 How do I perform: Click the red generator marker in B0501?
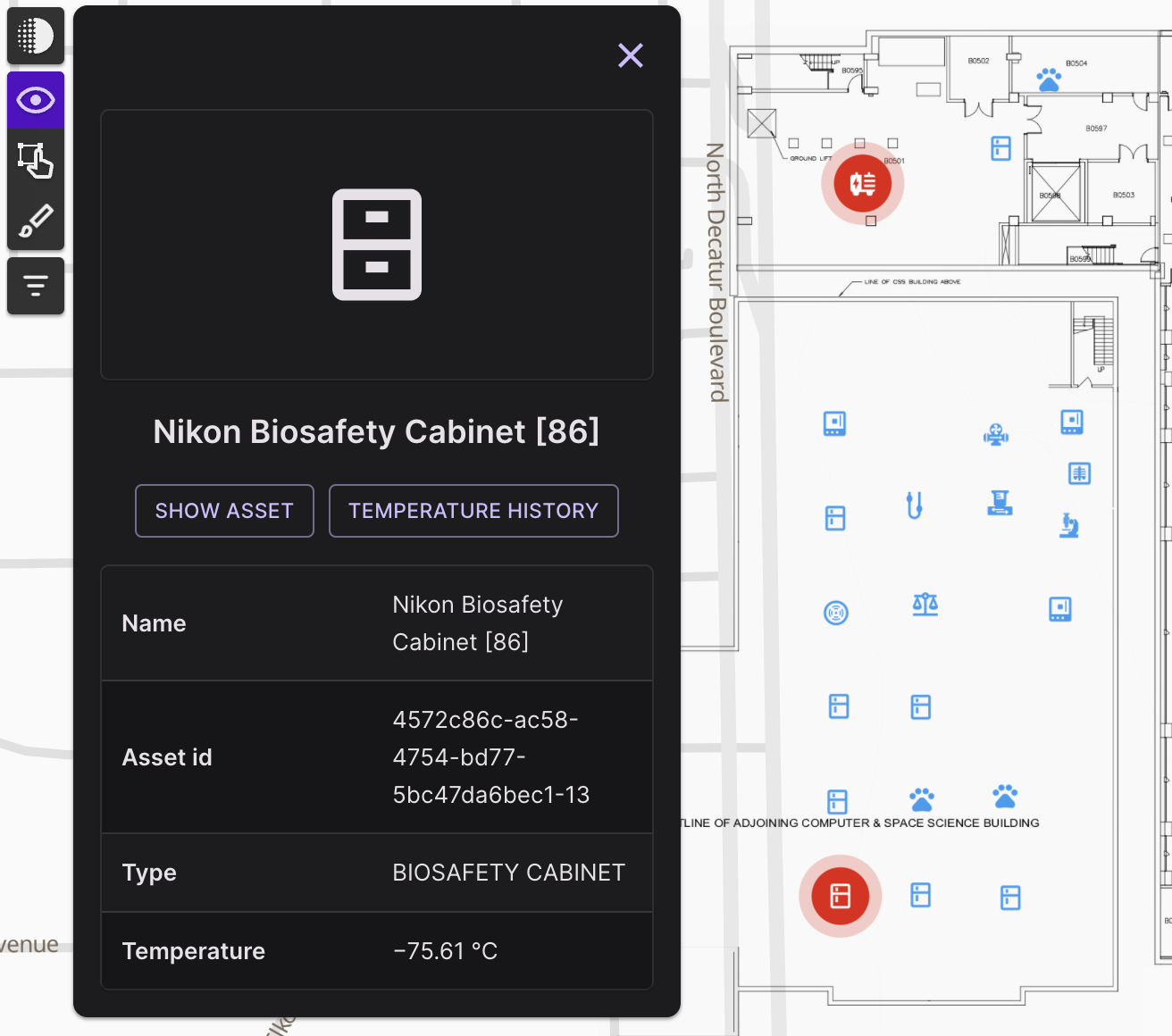click(x=863, y=184)
